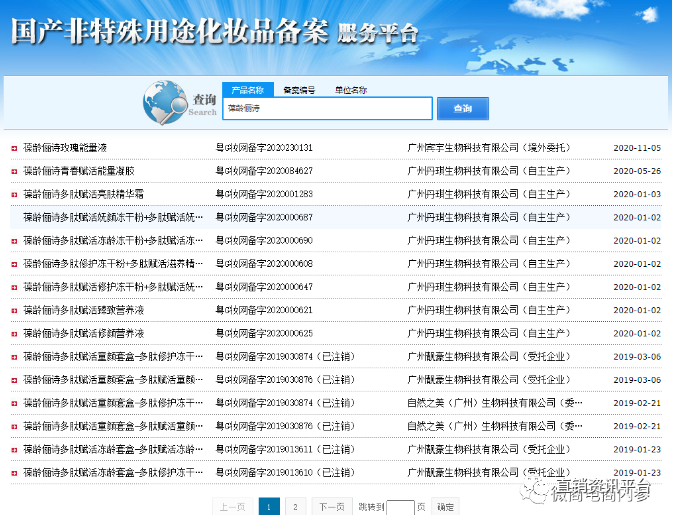Click date 2019-01-23 in row 2019013611
The height and width of the screenshot is (515, 673).
click(637, 449)
